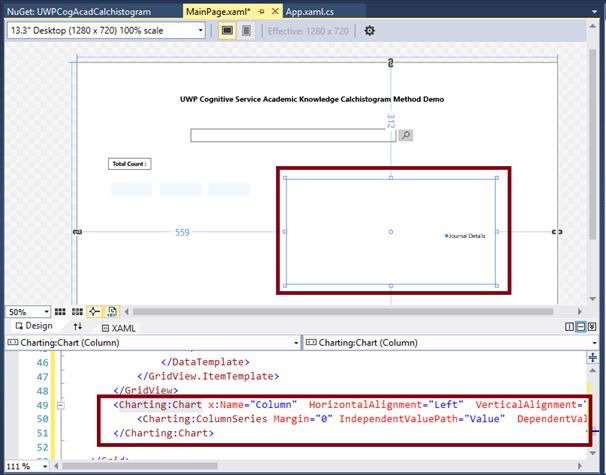Click </GridView.ItemTemplate> on line 47
The height and width of the screenshot is (475, 606).
208,376
